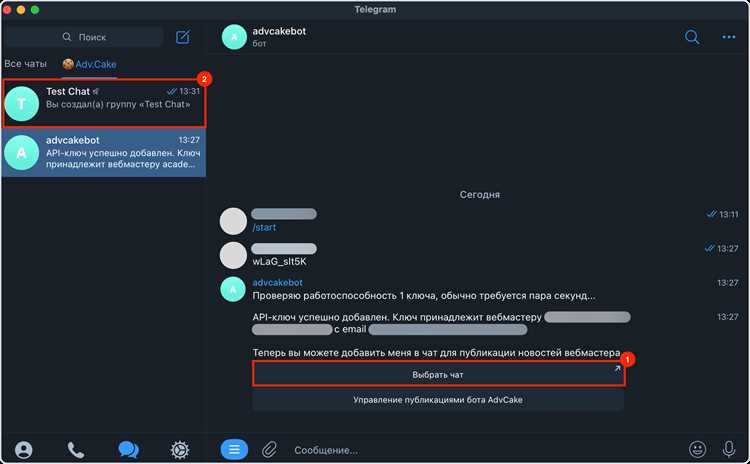Open Settings gear icon
Viewport: 750px width, 464px height.
pyautogui.click(x=180, y=450)
